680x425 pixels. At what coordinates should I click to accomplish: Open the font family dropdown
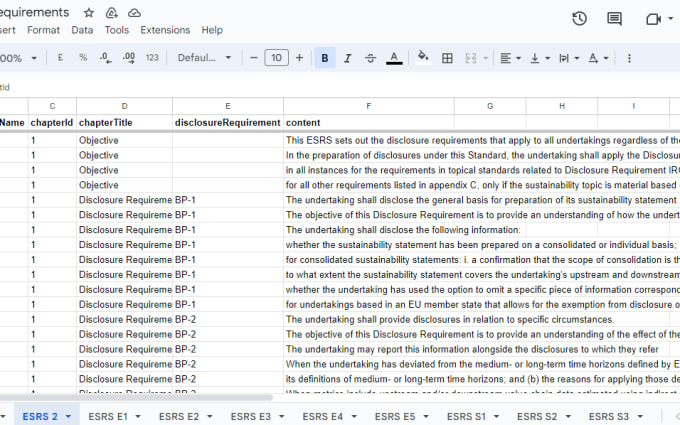point(204,58)
